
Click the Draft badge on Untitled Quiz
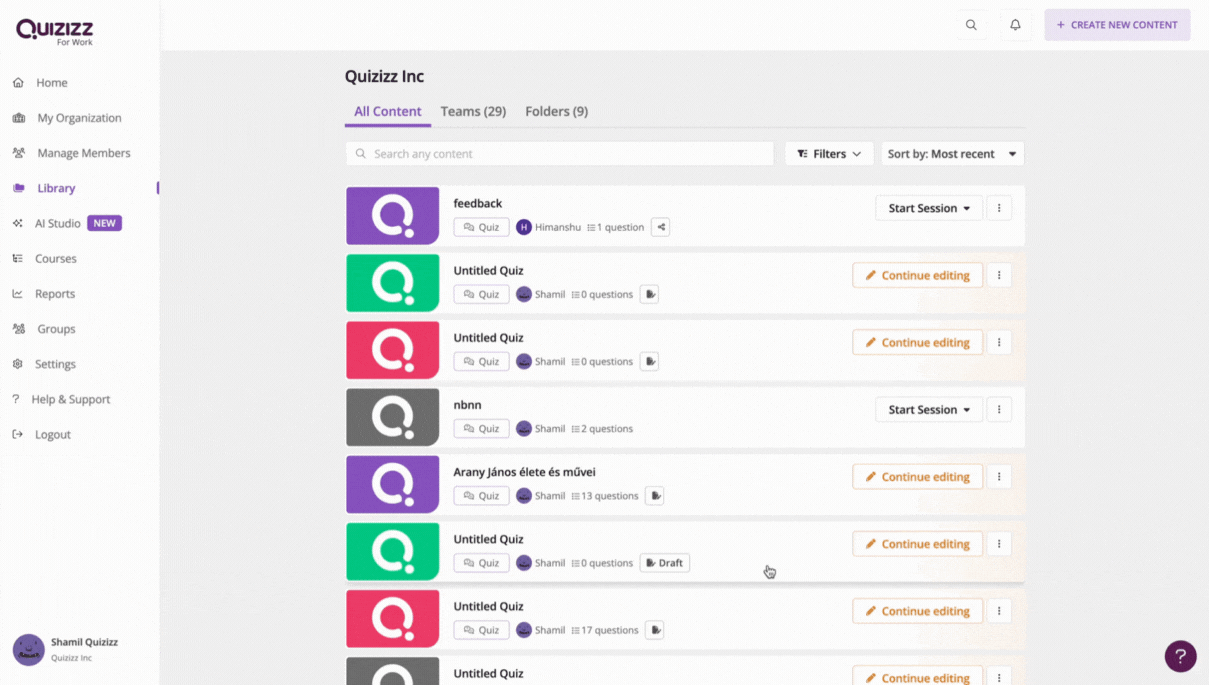click(x=665, y=563)
